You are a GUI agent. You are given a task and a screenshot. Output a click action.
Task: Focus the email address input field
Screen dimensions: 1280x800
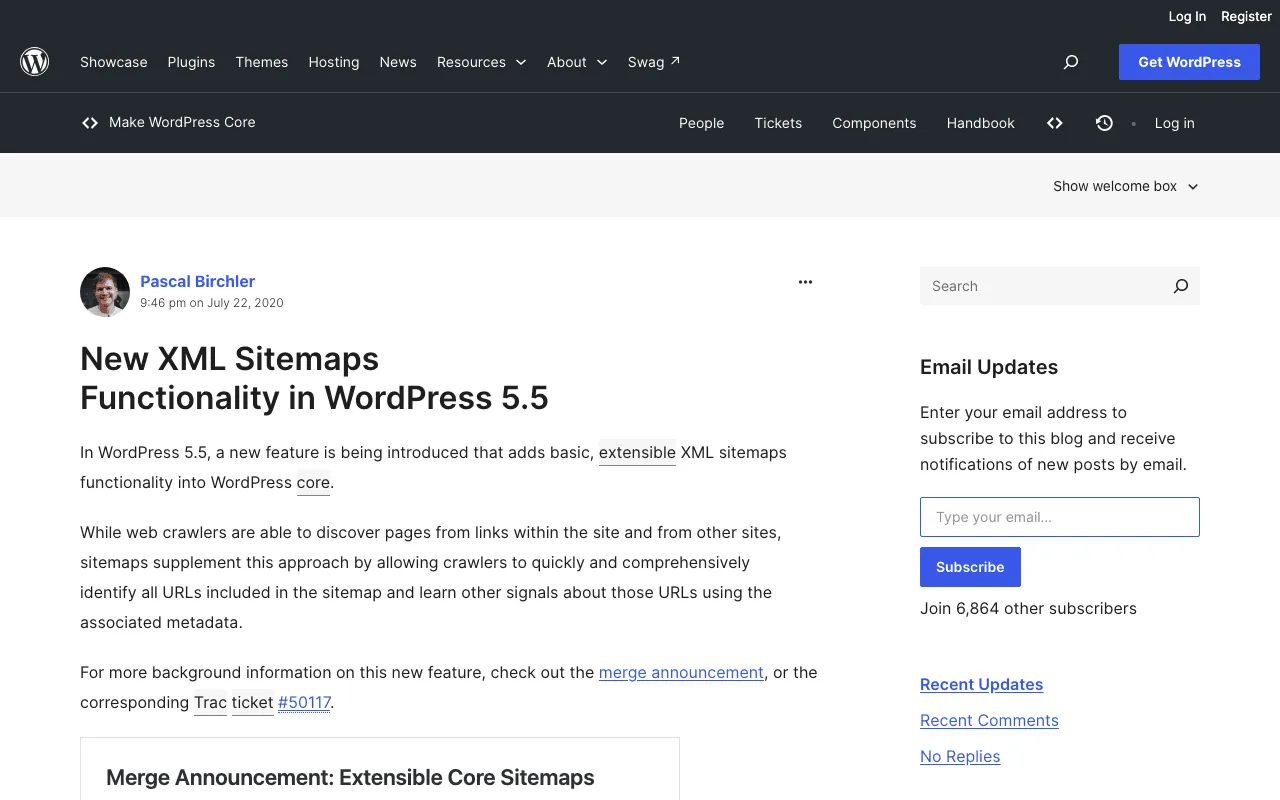pos(1060,517)
